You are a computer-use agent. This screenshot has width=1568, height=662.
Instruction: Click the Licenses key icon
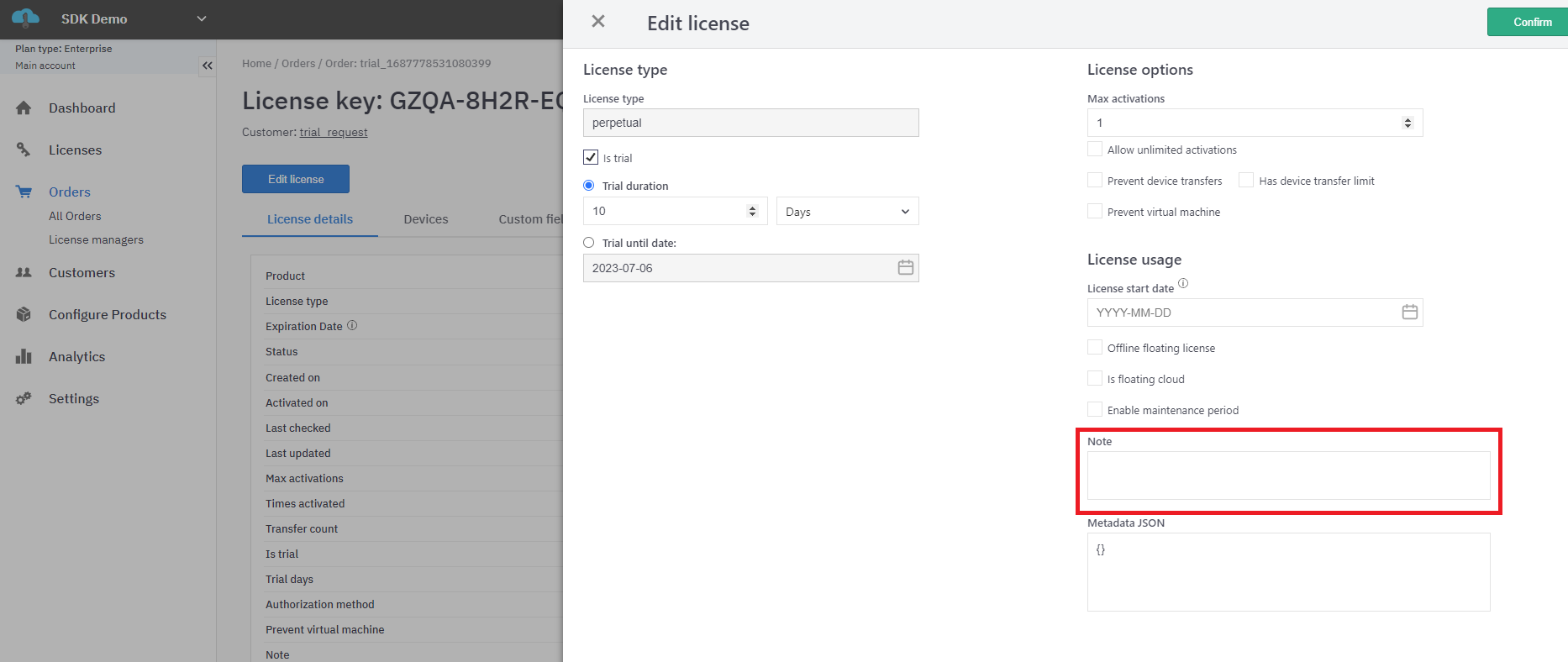(24, 150)
